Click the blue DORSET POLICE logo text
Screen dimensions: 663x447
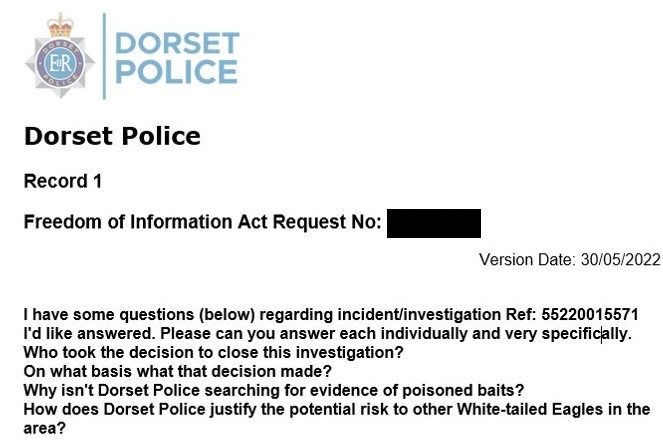tap(177, 58)
